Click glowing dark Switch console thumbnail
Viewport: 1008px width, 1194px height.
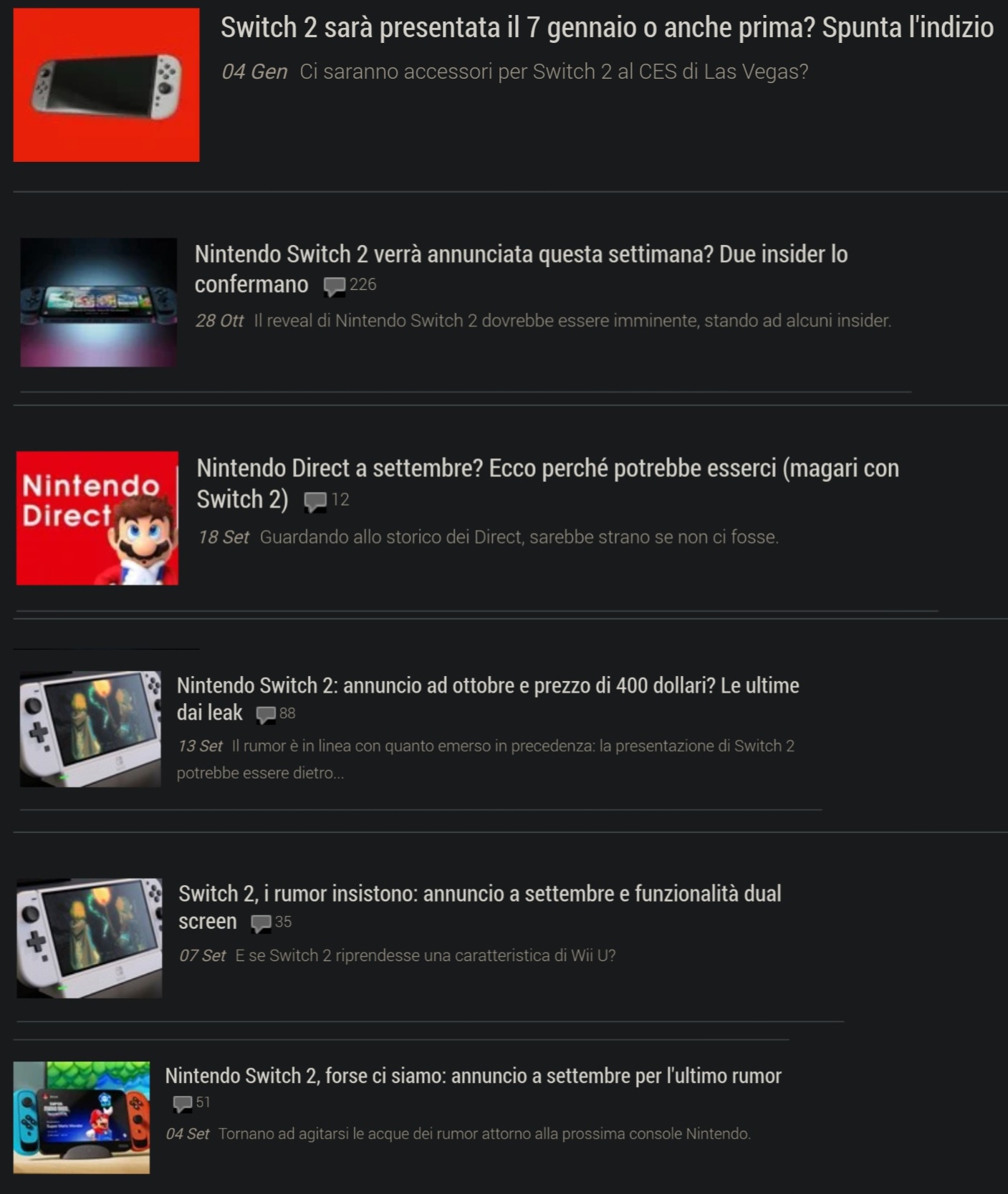[98, 302]
